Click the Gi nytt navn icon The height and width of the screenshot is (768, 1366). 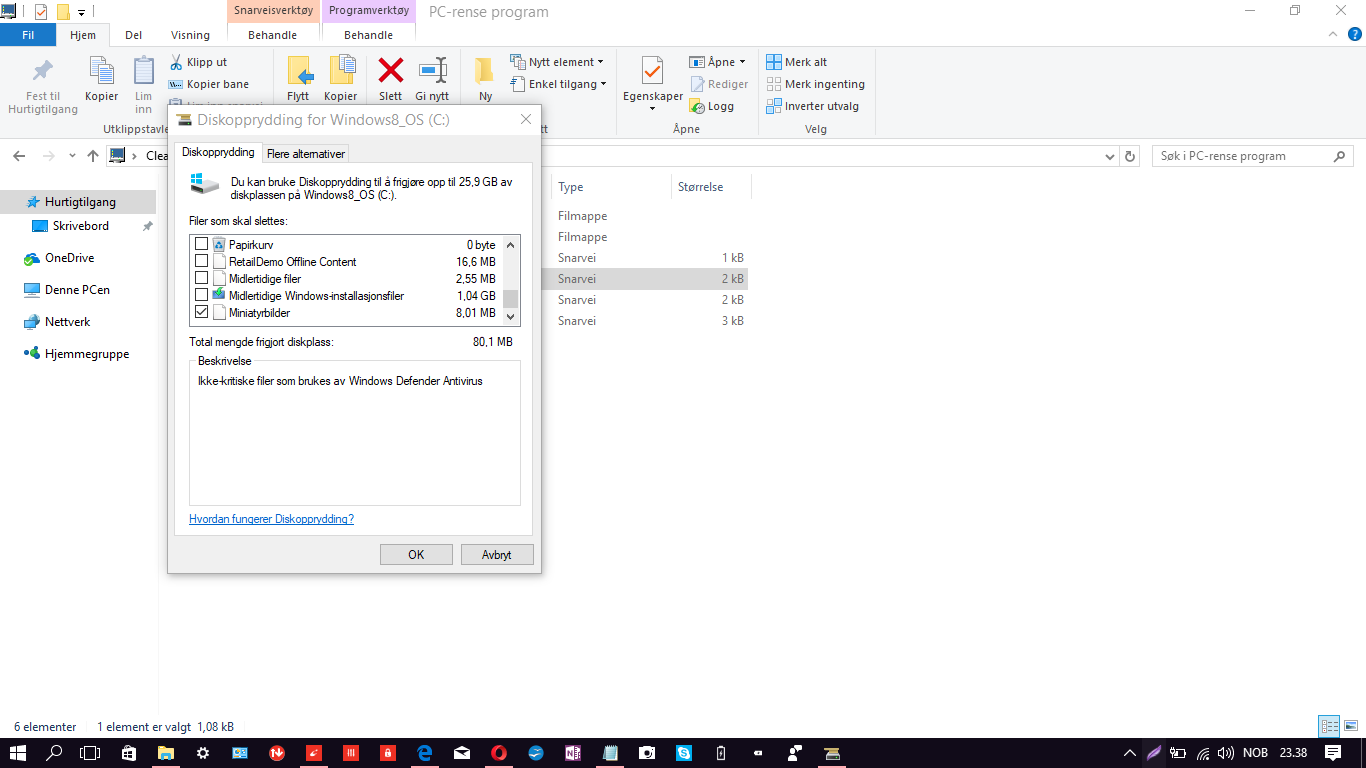pyautogui.click(x=432, y=70)
